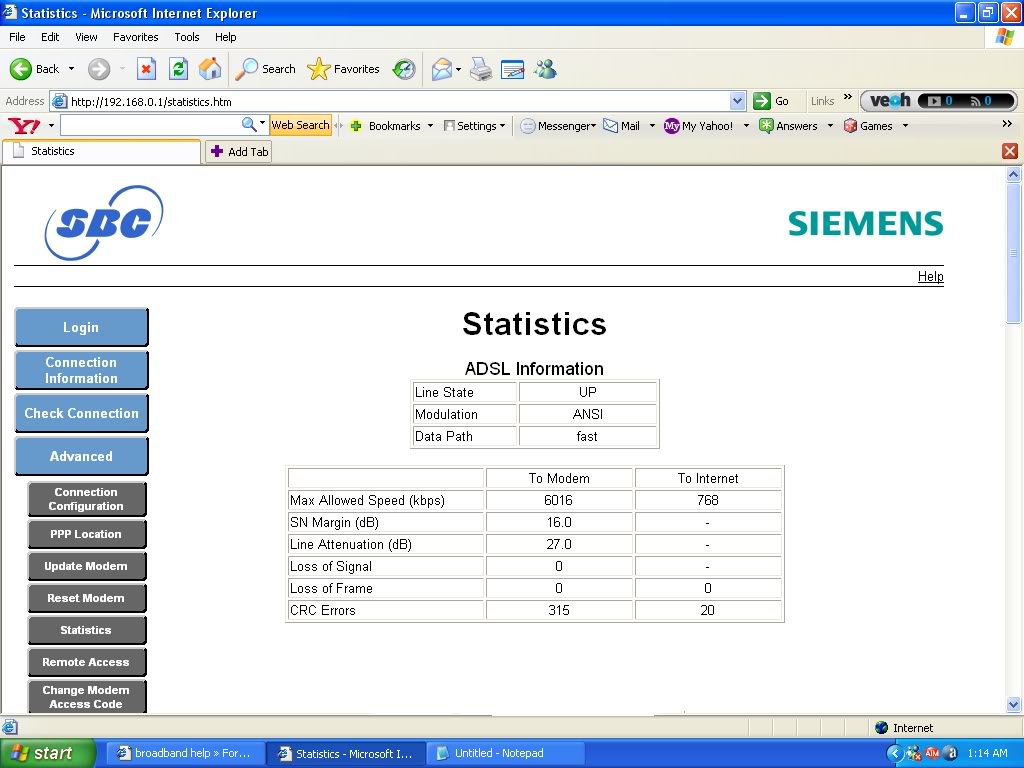Viewport: 1024px width, 768px height.
Task: Open the Back button history dropdown arrow
Action: pyautogui.click(x=71, y=69)
